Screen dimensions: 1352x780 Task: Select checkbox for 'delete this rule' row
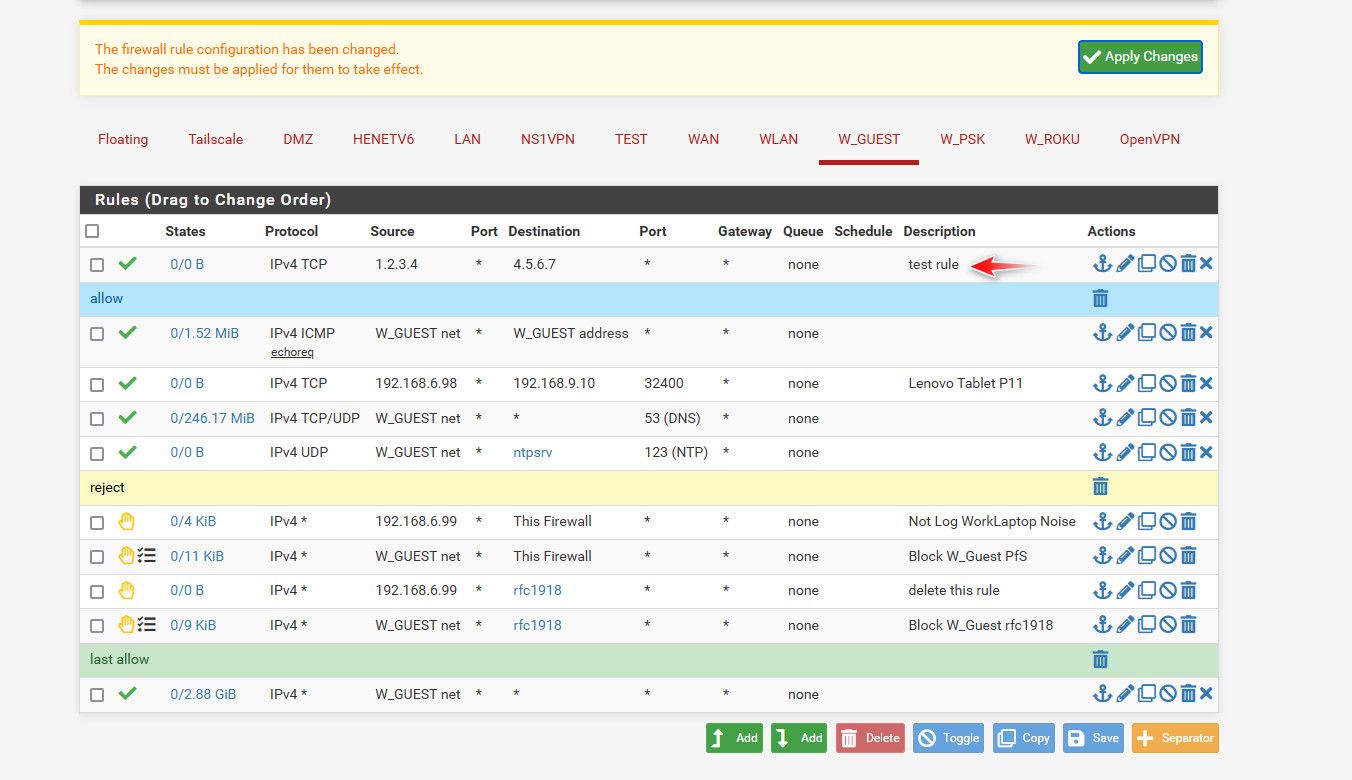pos(97,591)
